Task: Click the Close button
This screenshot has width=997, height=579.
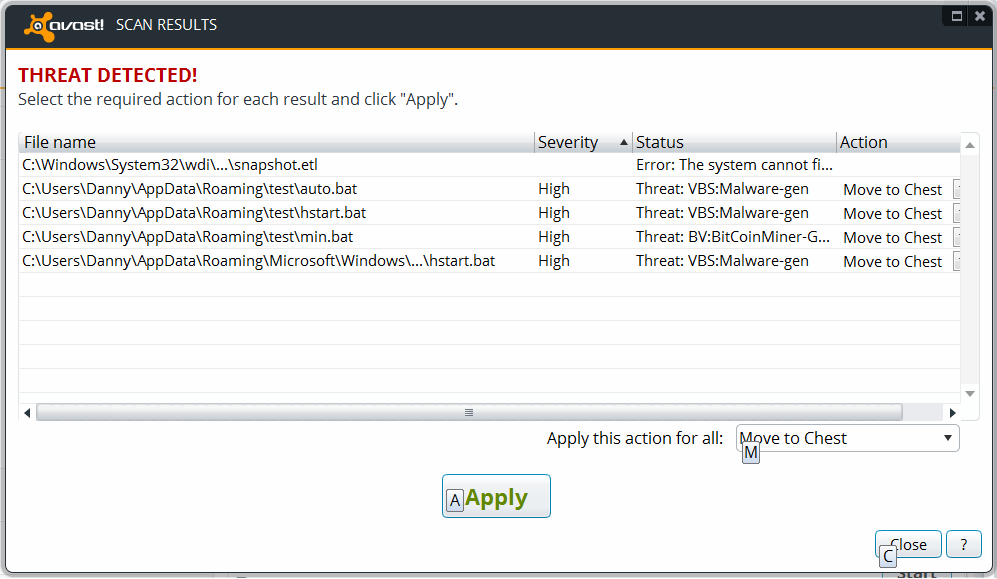Action: coord(908,545)
